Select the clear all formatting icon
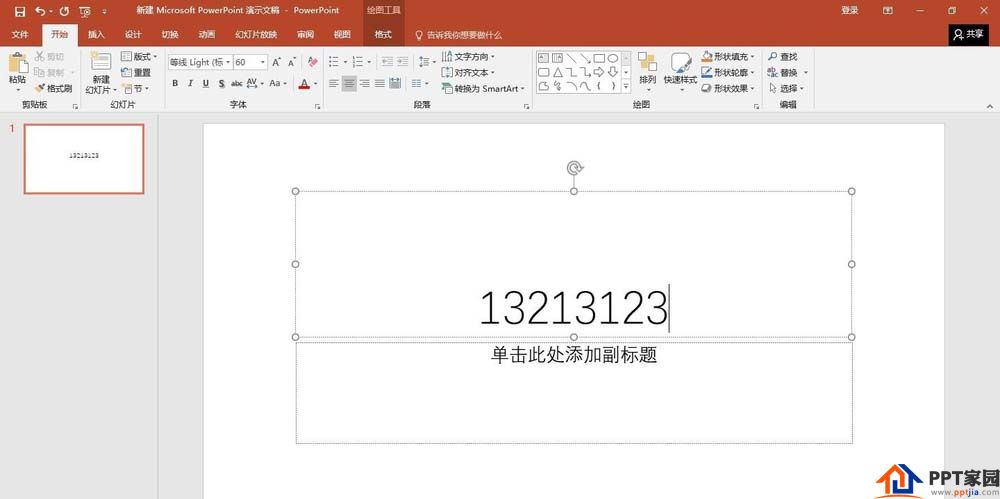Viewport: 1000px width, 499px height. [x=312, y=62]
